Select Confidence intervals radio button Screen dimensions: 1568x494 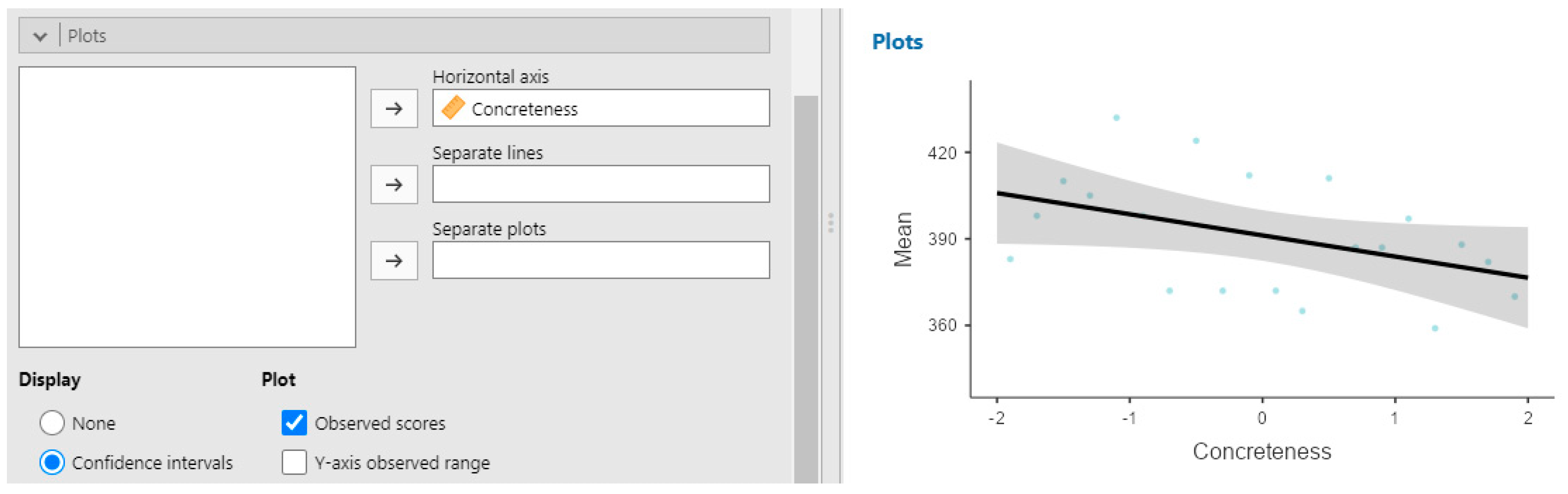52,462
